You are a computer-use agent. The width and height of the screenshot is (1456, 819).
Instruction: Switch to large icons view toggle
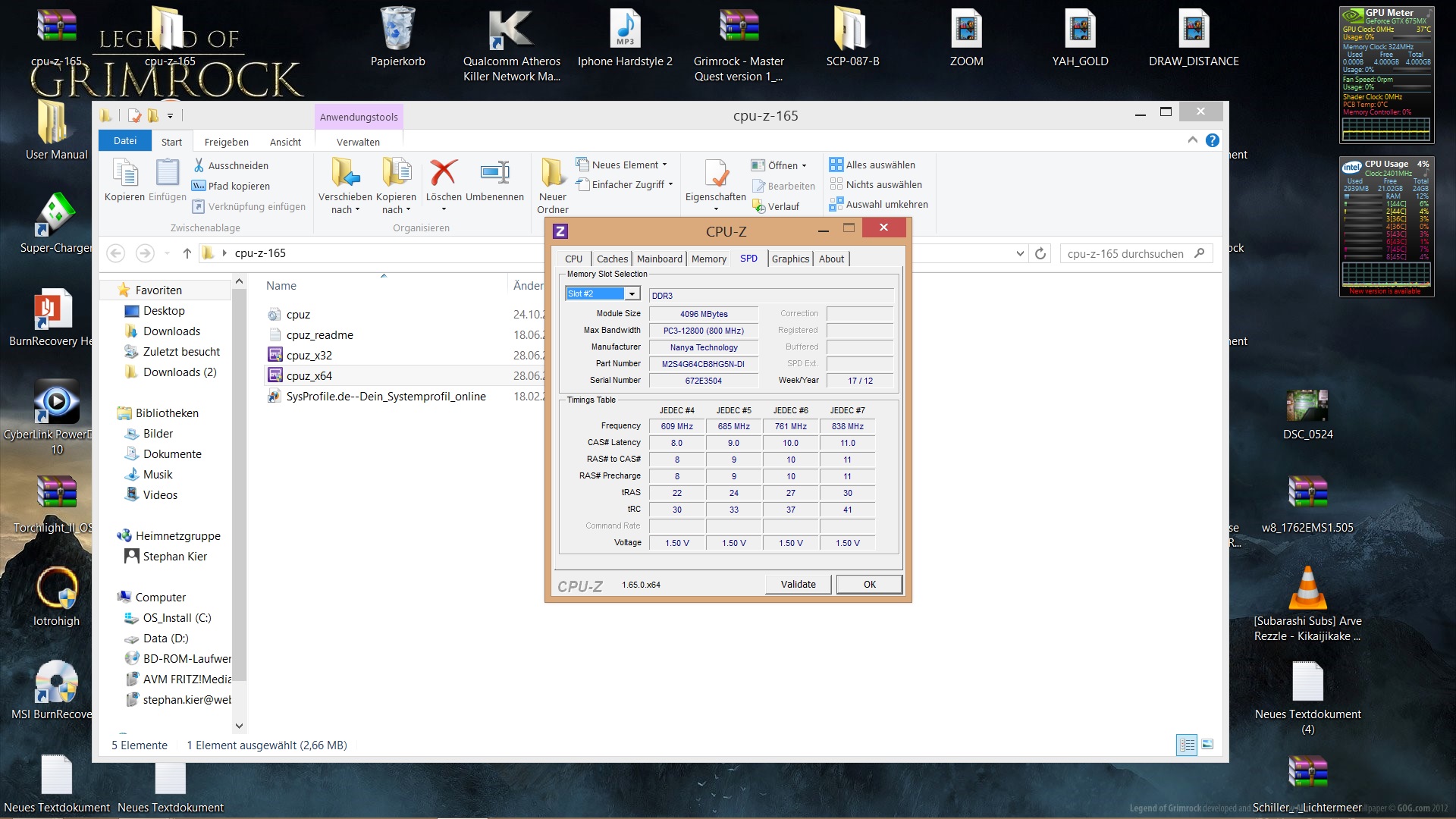point(1207,745)
